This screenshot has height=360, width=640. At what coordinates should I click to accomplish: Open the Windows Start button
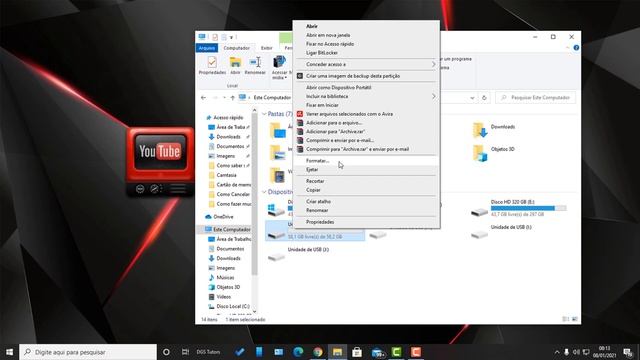point(9,352)
